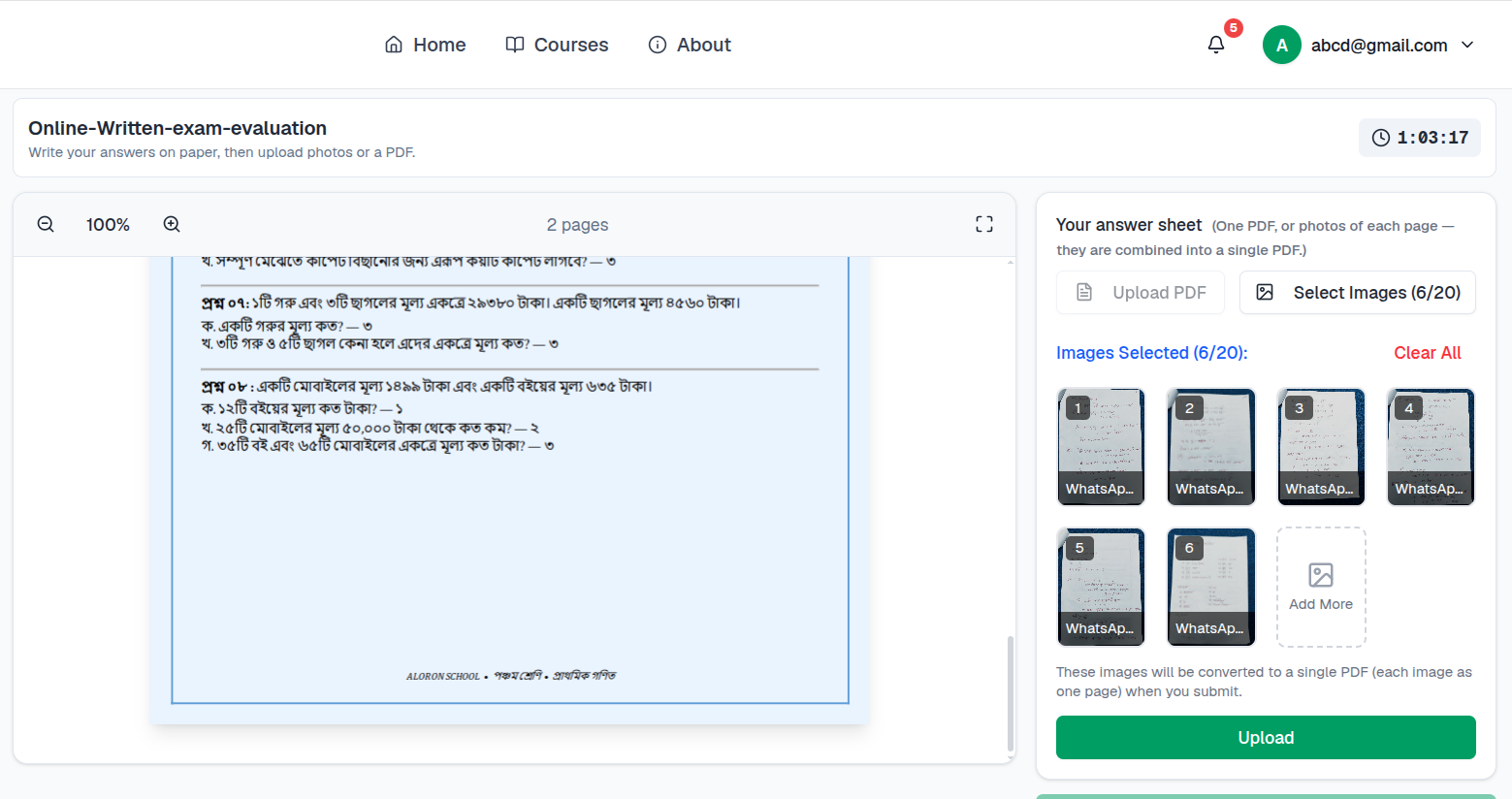The image size is (1512, 799).
Task: Click the 100% zoom level text
Action: point(108,225)
